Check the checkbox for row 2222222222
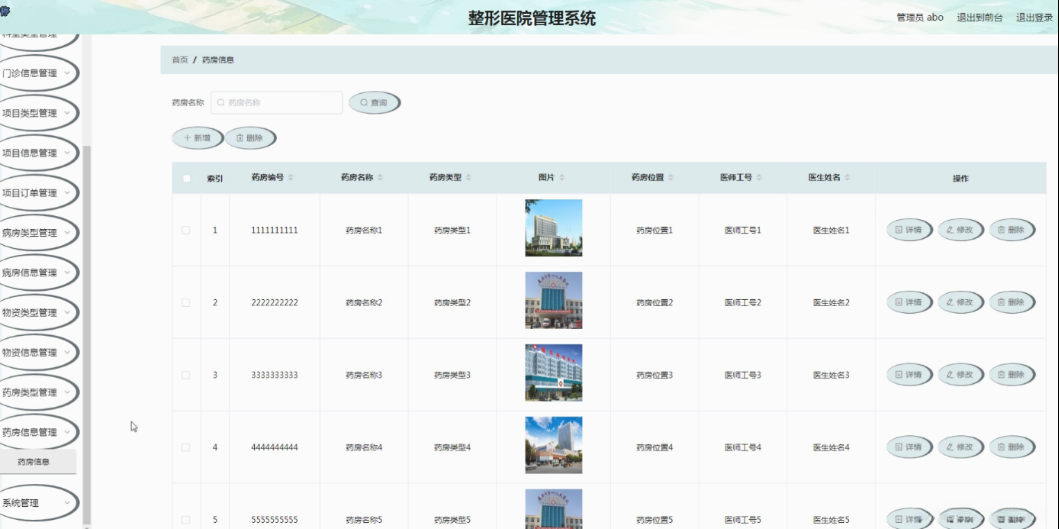The height and width of the screenshot is (529, 1059). click(x=186, y=303)
